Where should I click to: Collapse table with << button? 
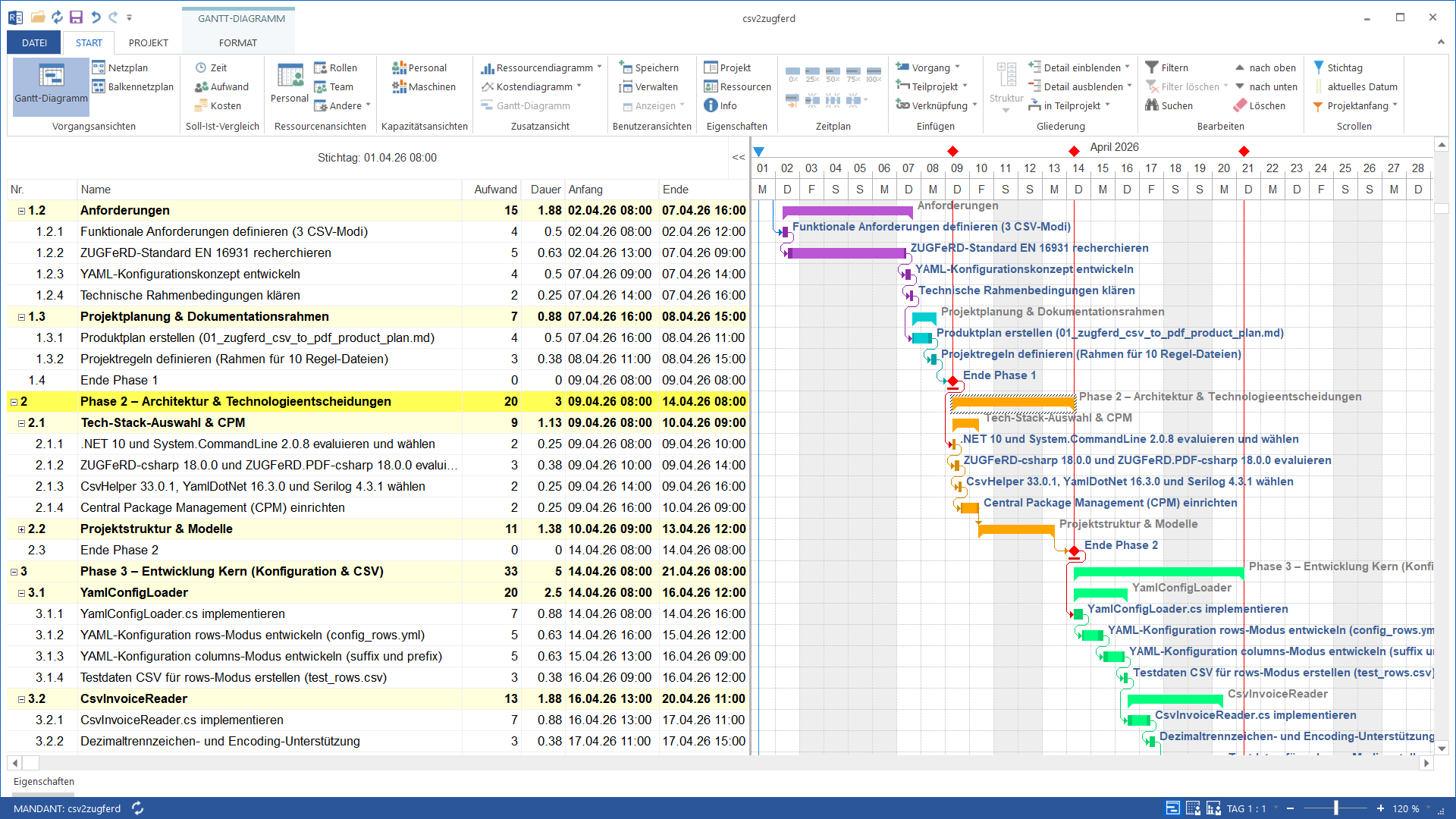pos(739,157)
